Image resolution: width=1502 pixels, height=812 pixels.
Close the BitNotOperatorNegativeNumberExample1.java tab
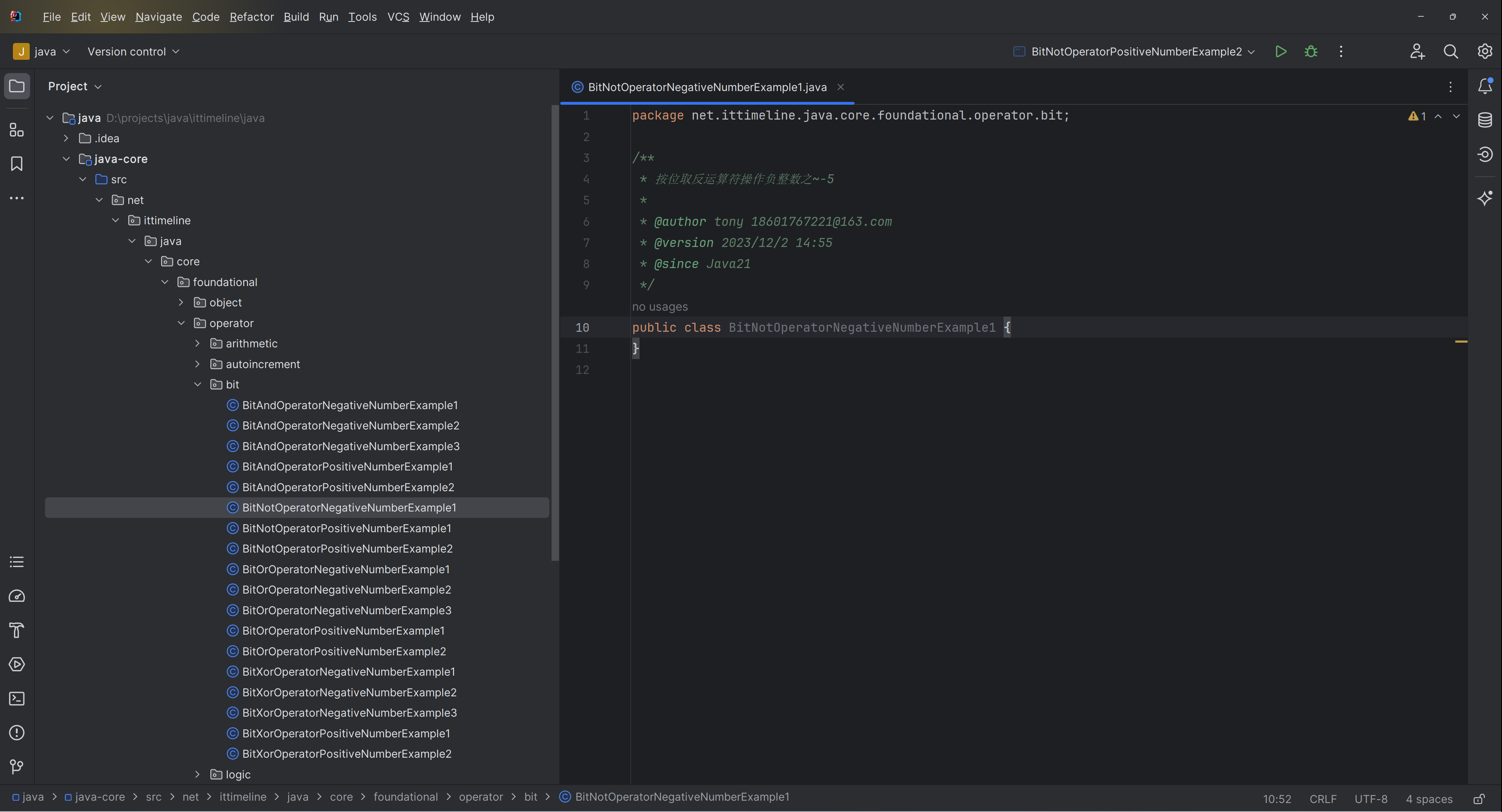tap(840, 87)
